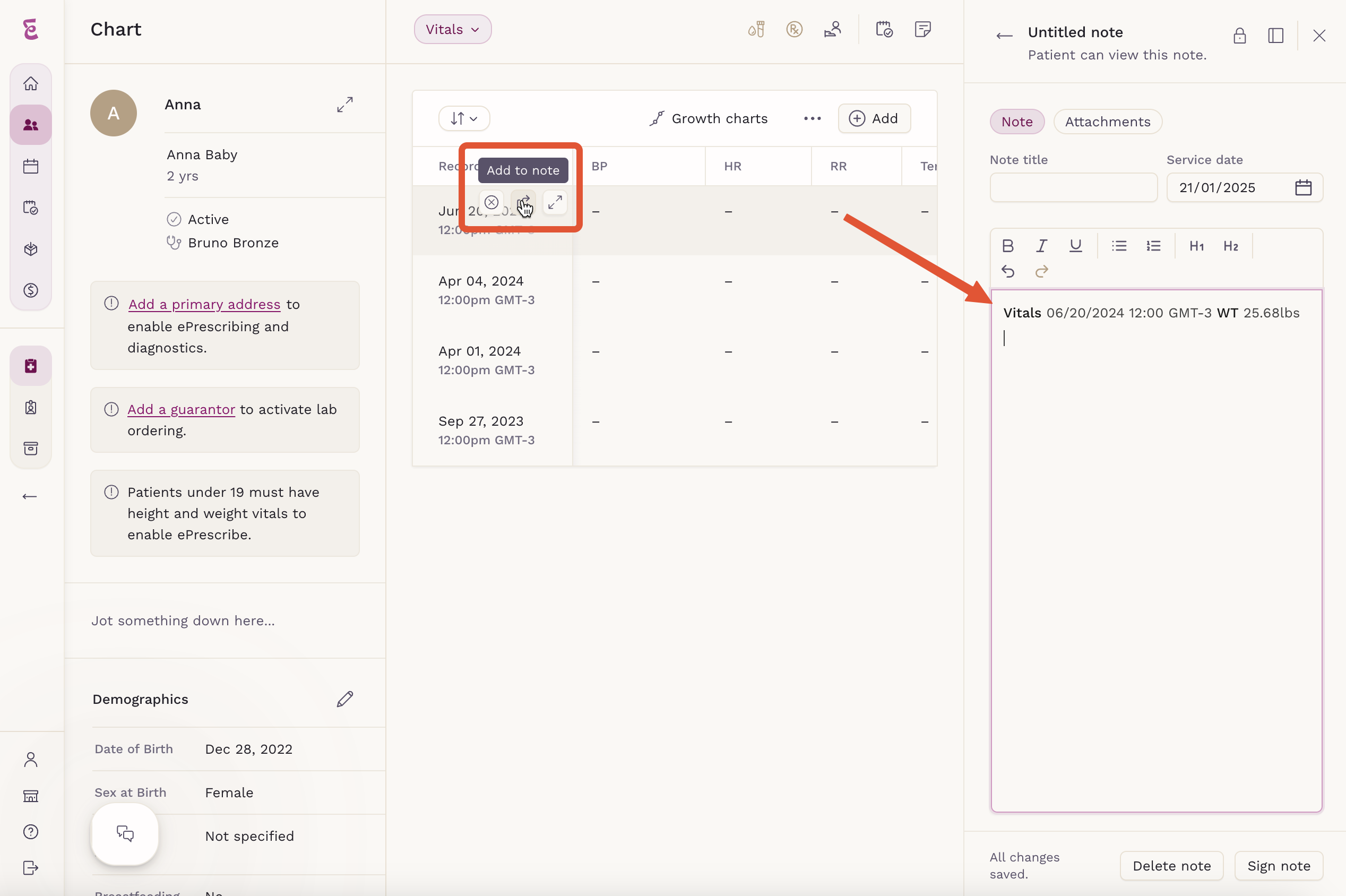1346x896 pixels.
Task: Click the Service date field 21/01/2025
Action: [1244, 187]
